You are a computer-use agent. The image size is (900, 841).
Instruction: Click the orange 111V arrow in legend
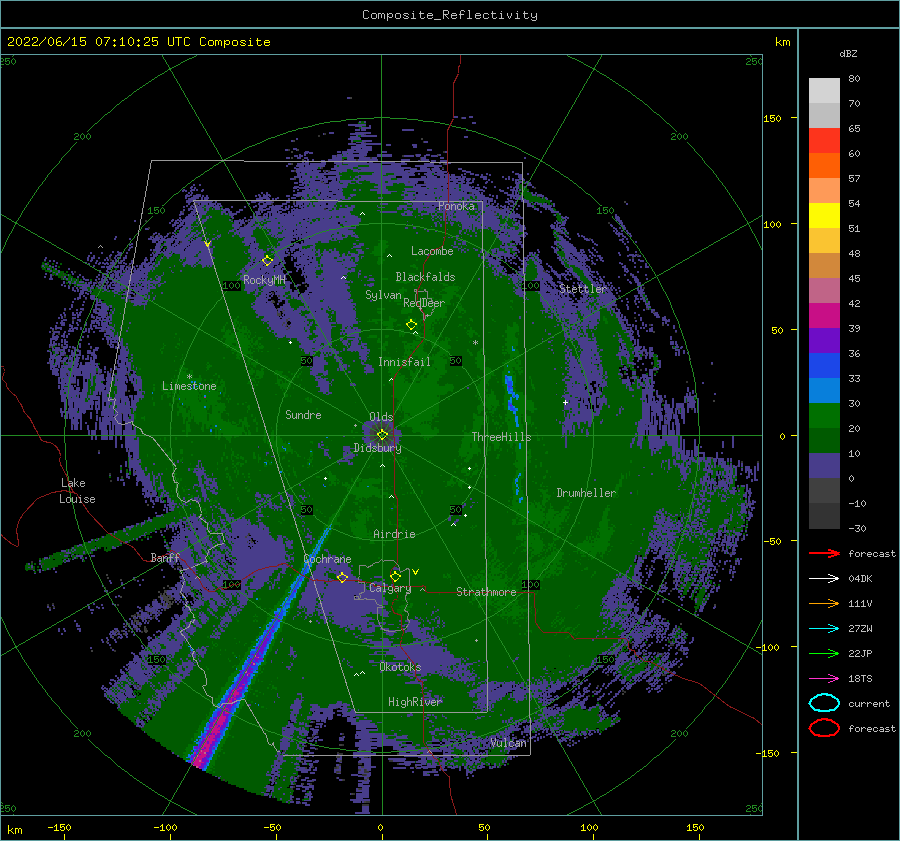coord(824,603)
